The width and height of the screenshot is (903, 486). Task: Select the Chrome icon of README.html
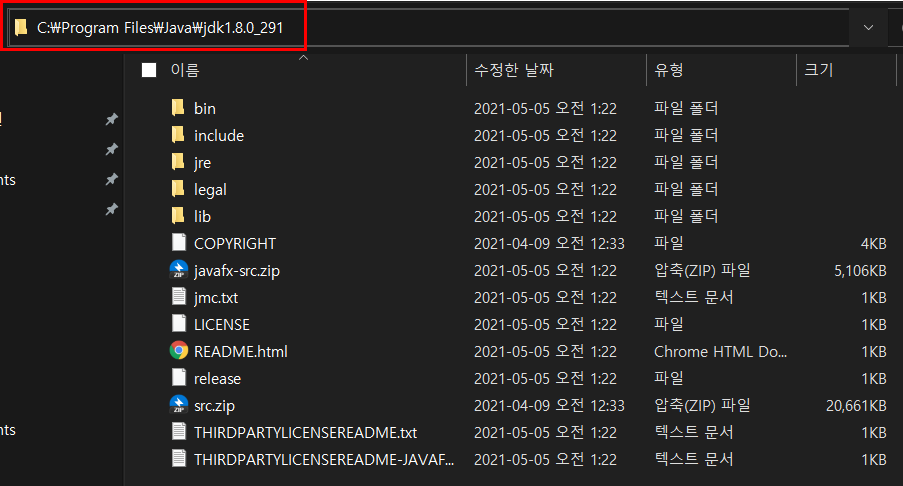tap(179, 351)
